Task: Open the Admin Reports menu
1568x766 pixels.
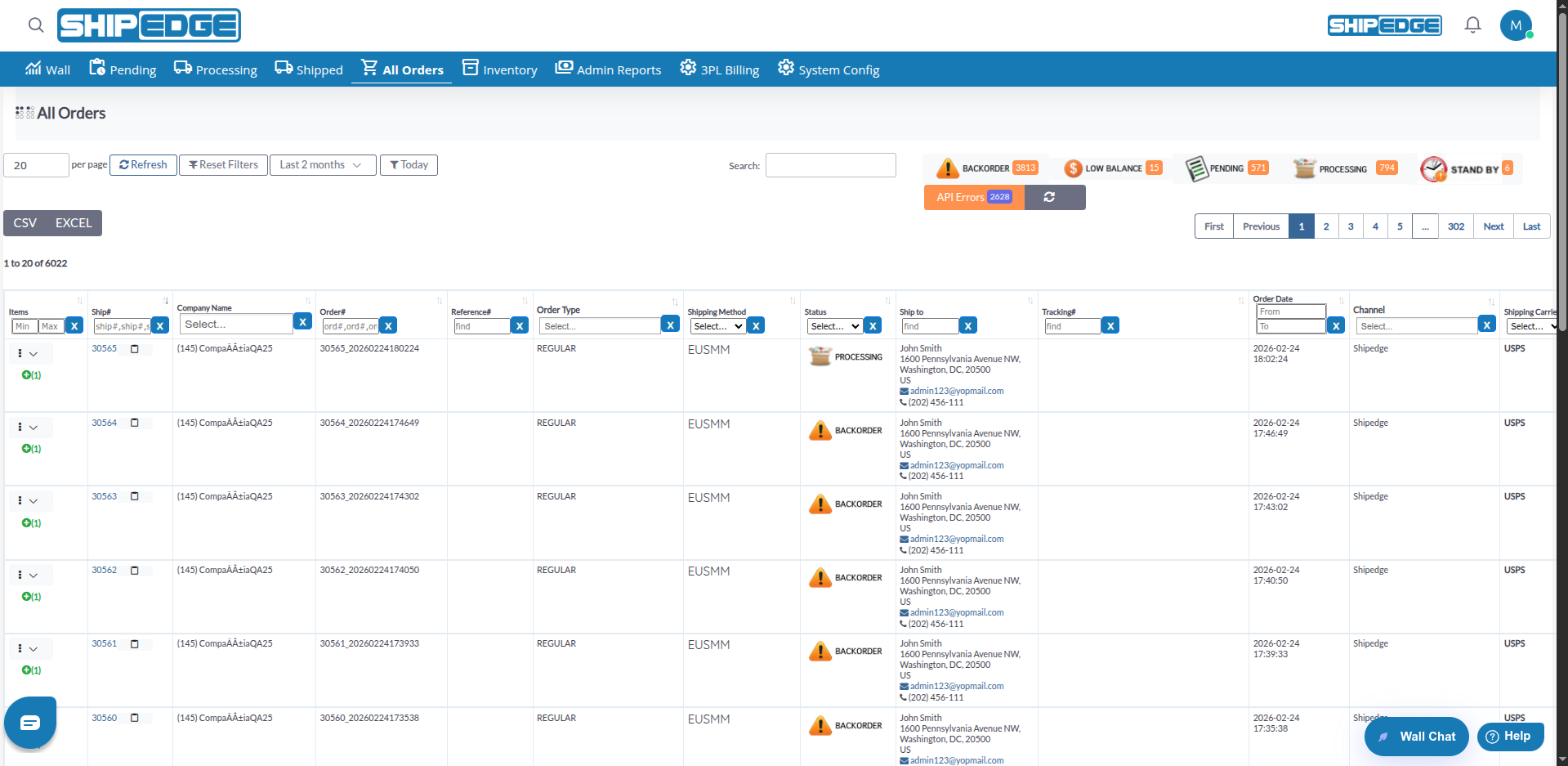Action: (x=608, y=69)
